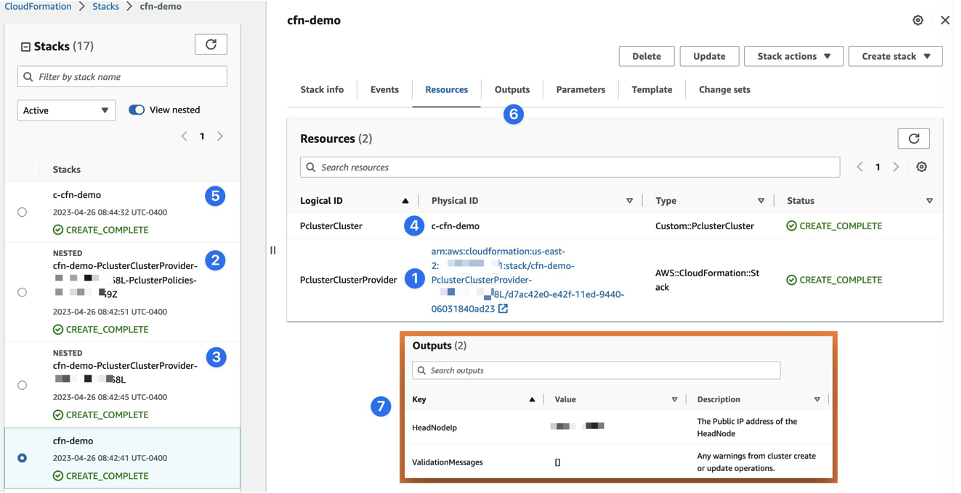The image size is (961, 493).
Task: Open the Stack actions dropdown
Action: [794, 56]
